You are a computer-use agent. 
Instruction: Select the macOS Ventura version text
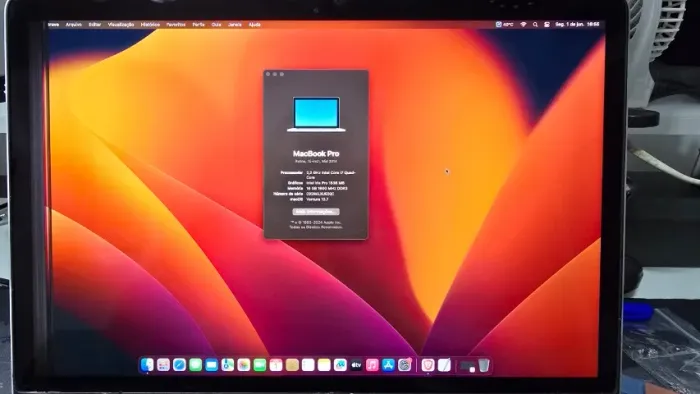317,199
